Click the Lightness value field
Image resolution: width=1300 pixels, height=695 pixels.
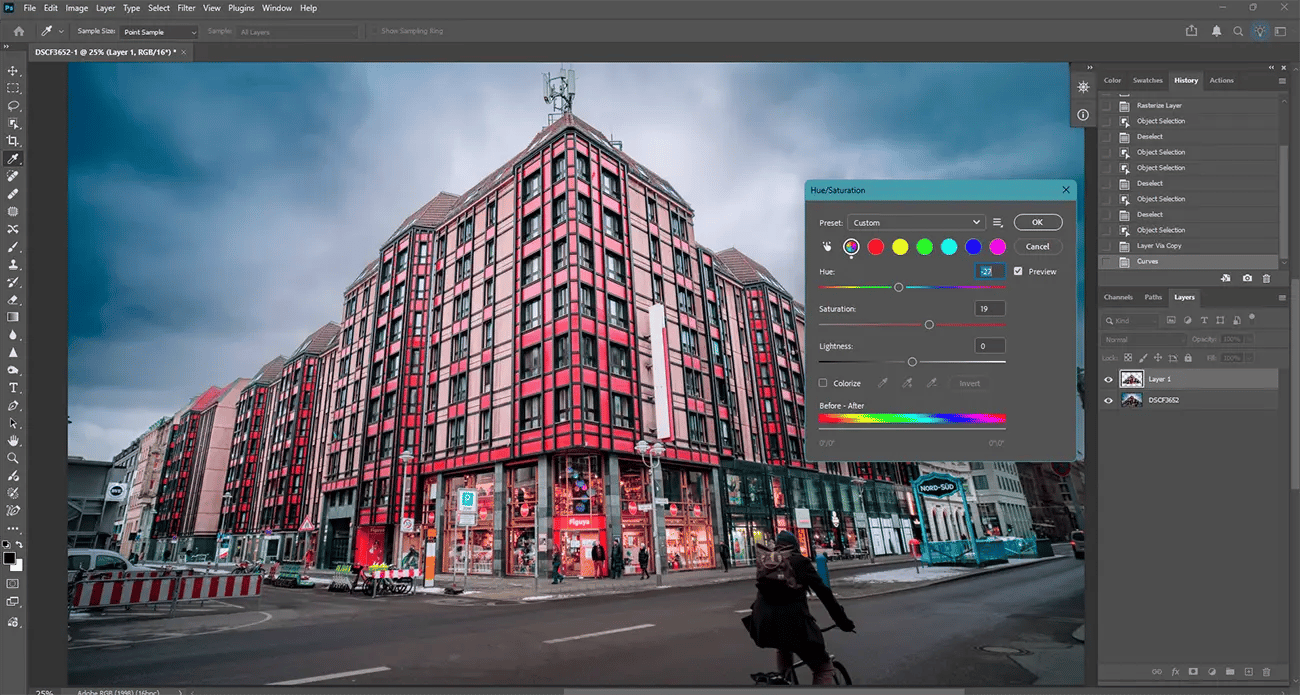[x=990, y=346]
